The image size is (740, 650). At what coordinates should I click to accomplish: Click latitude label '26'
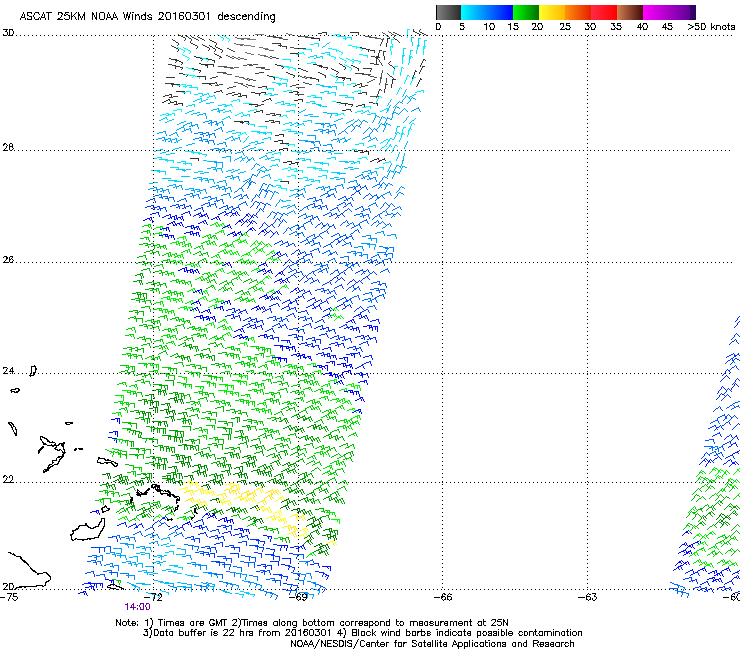[x=8, y=260]
